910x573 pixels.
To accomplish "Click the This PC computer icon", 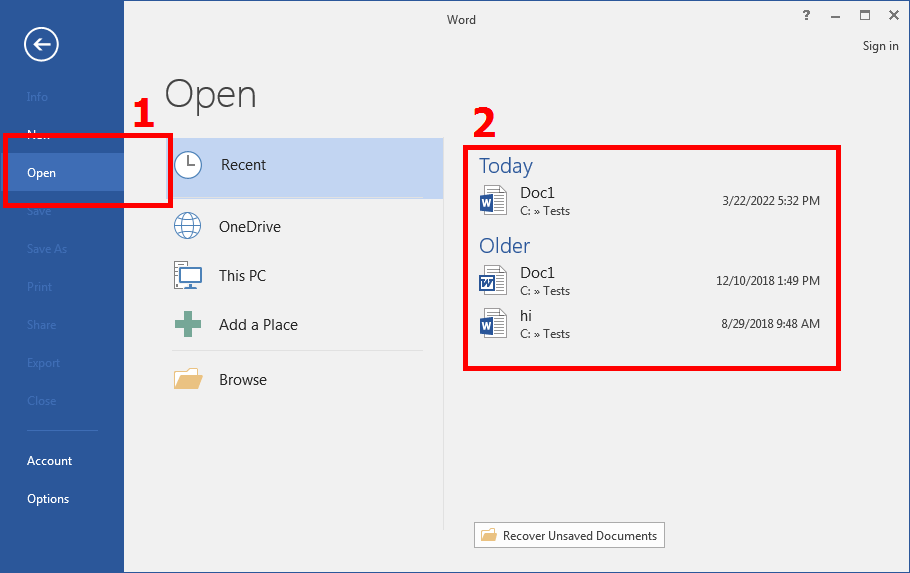I will (188, 276).
